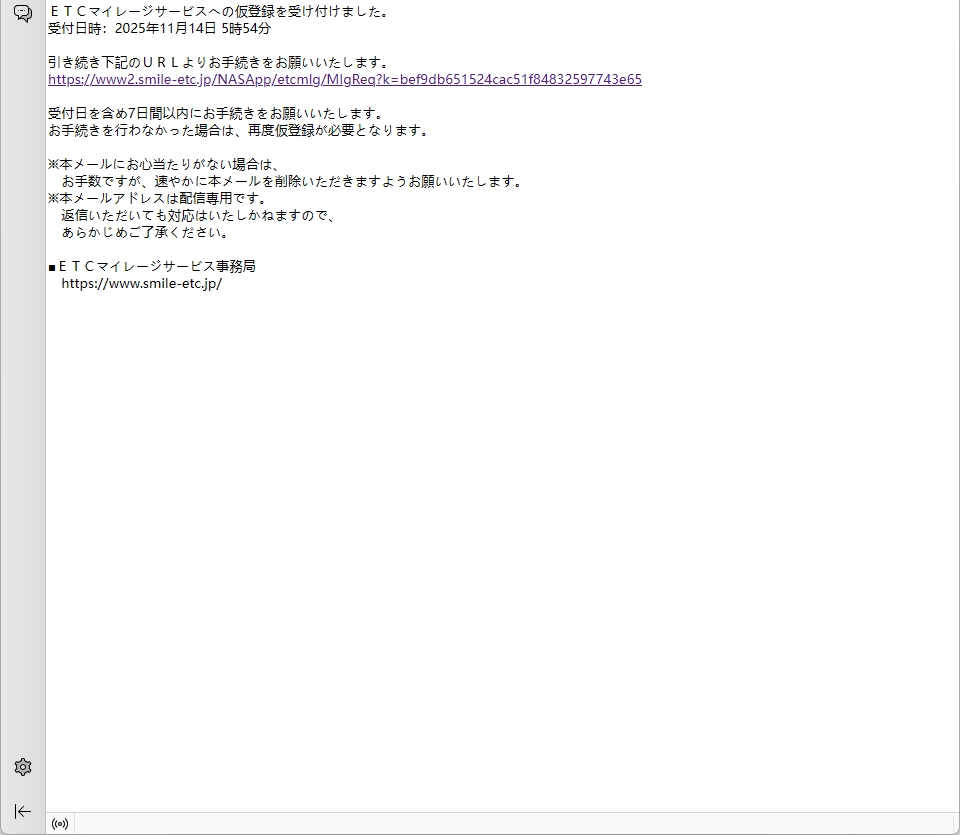
Task: Click the online status broadcast icon
Action: coord(60,824)
